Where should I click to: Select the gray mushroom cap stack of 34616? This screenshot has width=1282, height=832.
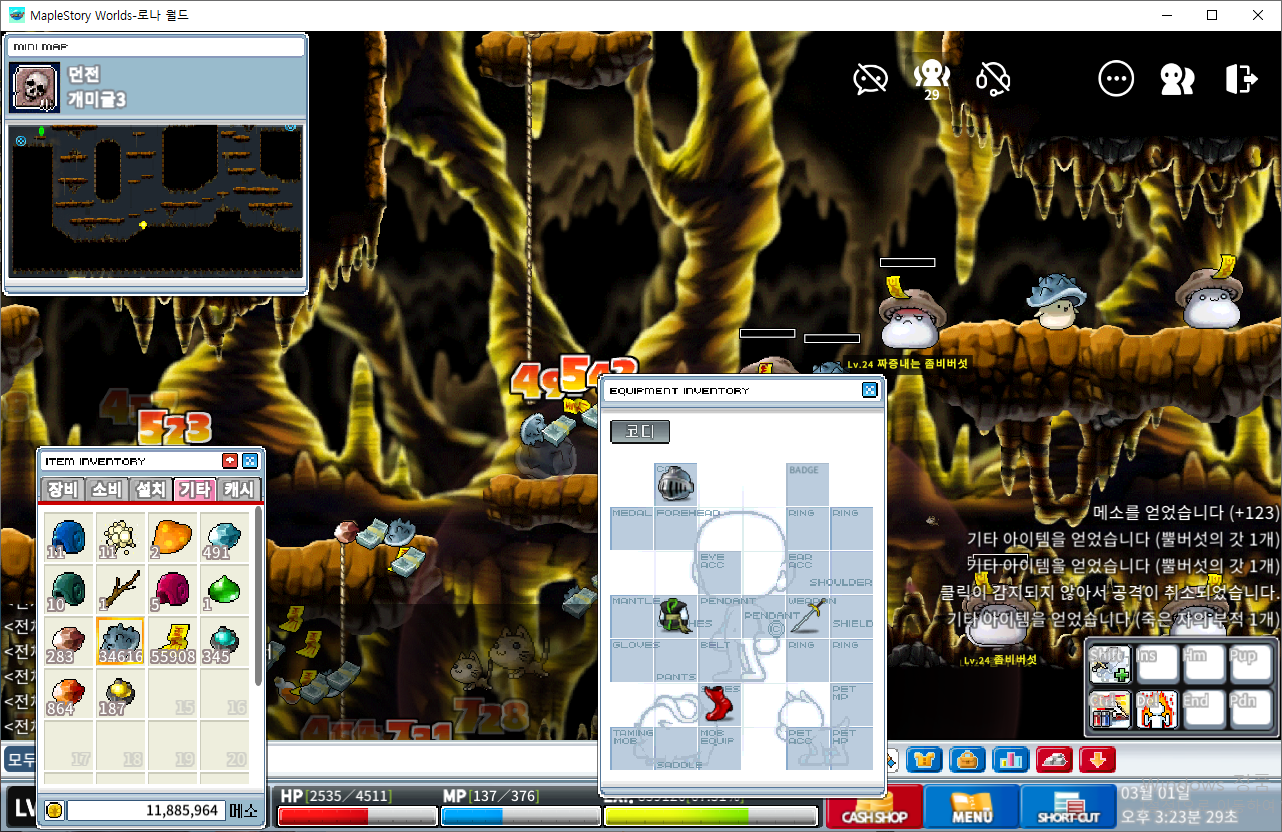(121, 641)
